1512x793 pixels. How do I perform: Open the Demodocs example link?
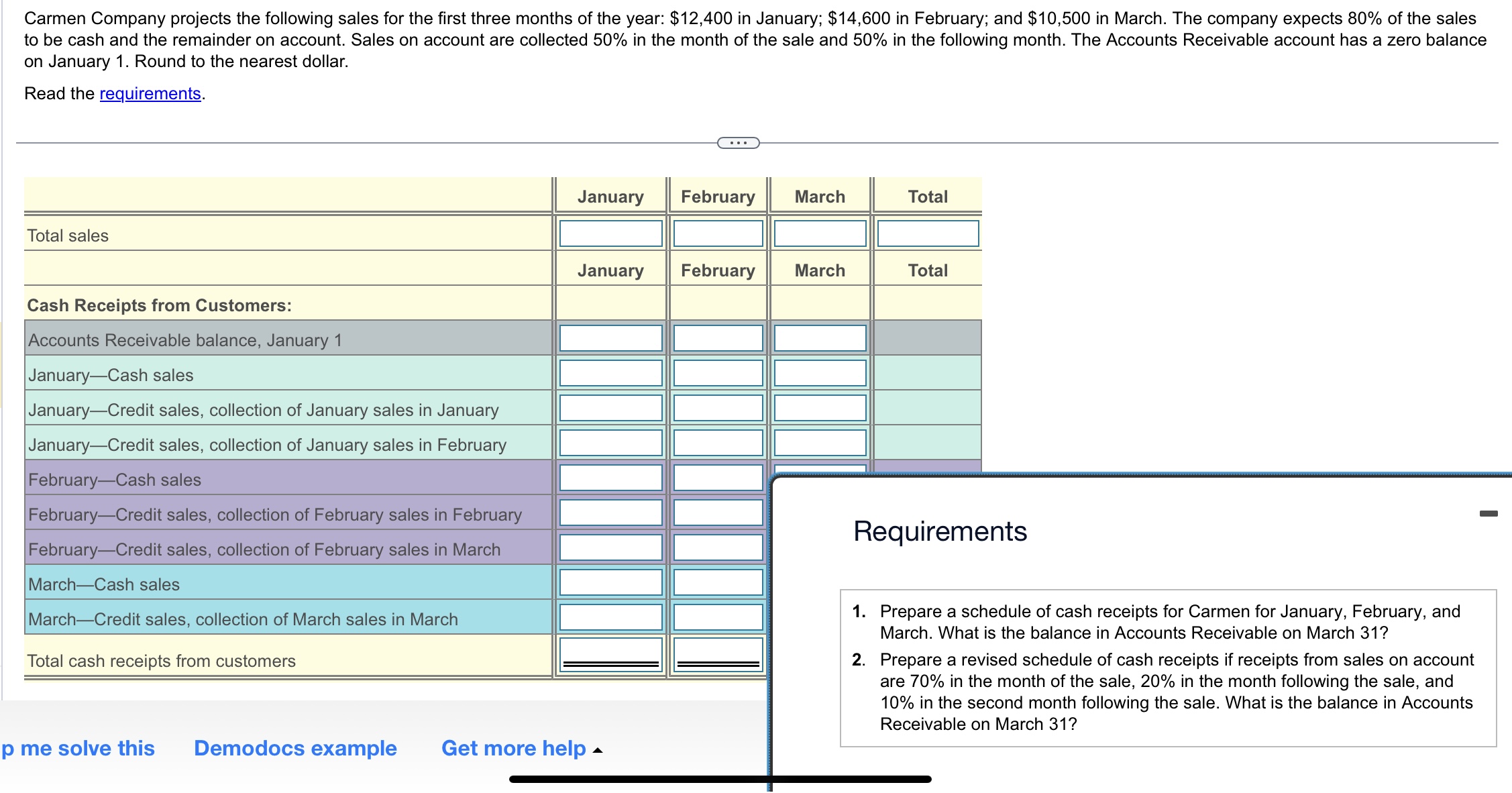click(295, 748)
